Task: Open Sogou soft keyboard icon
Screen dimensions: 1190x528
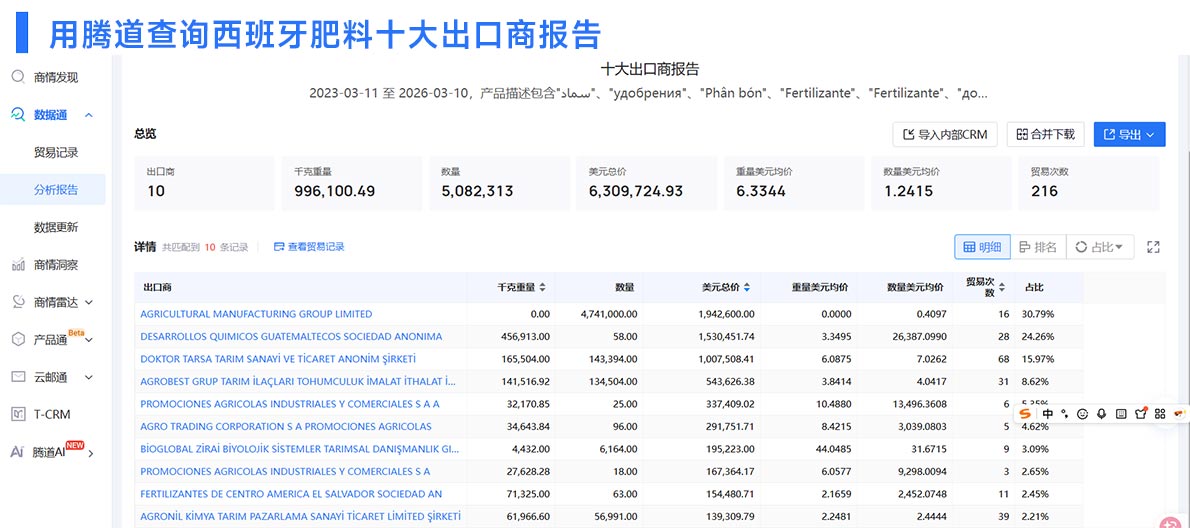Action: [1121, 413]
